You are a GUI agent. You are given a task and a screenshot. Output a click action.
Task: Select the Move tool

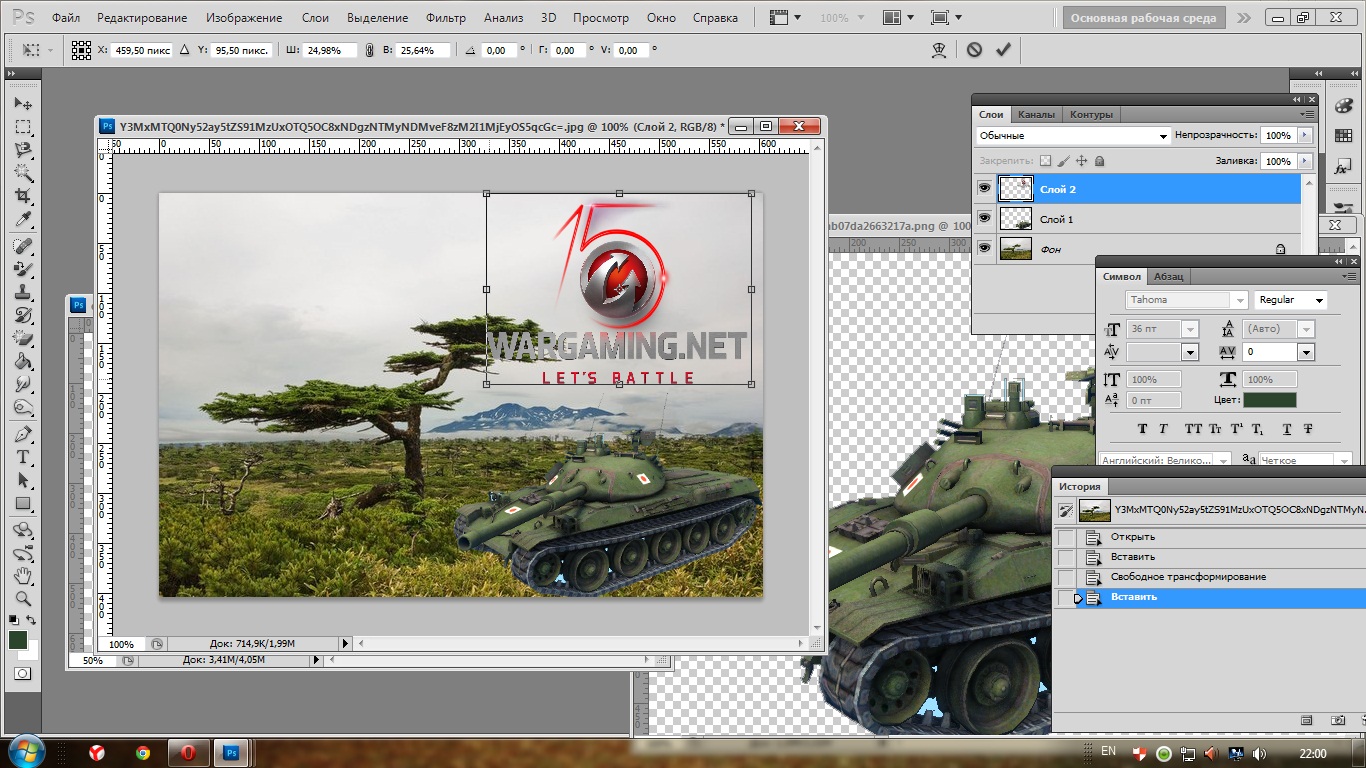(x=23, y=104)
